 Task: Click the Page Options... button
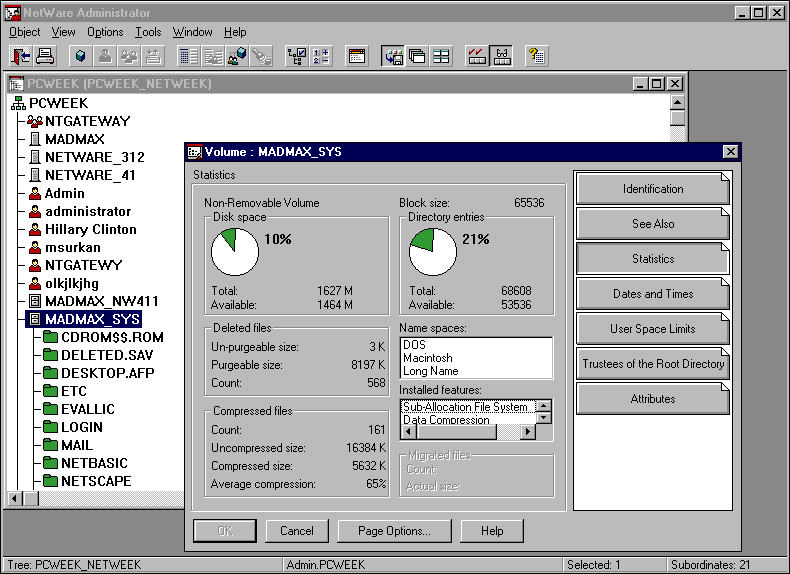click(394, 531)
